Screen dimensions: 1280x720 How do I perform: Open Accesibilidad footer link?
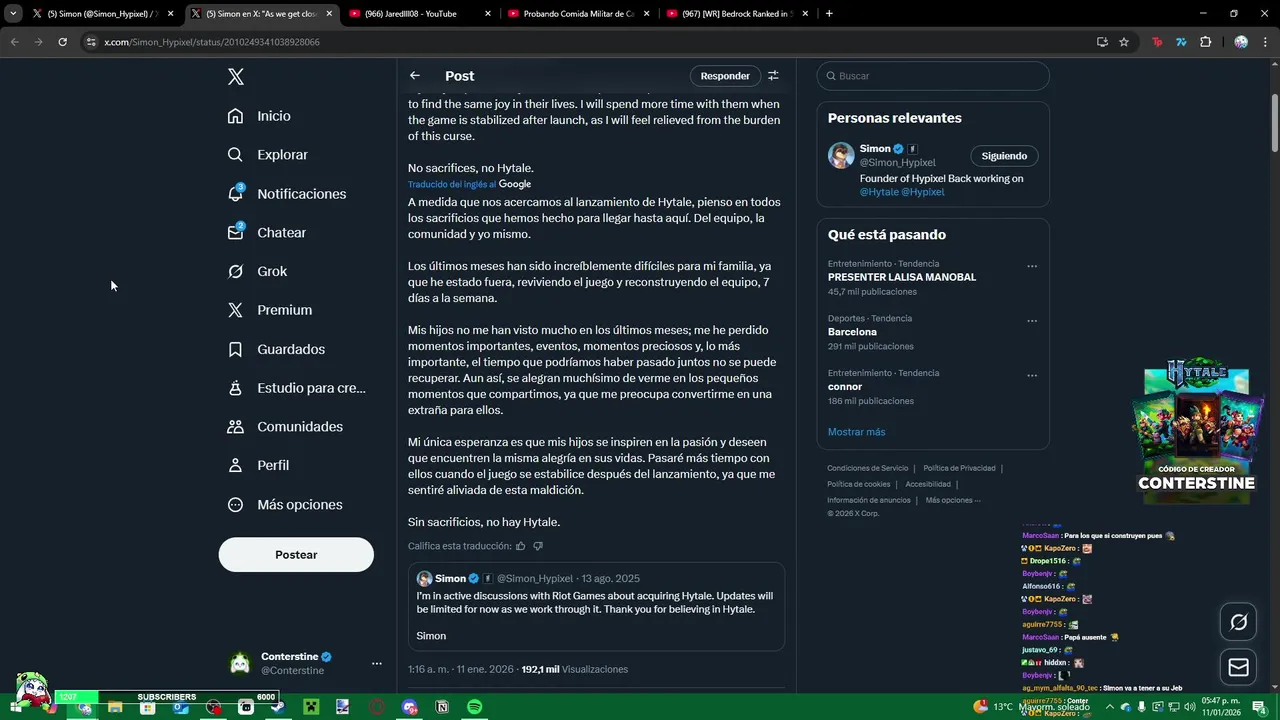click(928, 484)
